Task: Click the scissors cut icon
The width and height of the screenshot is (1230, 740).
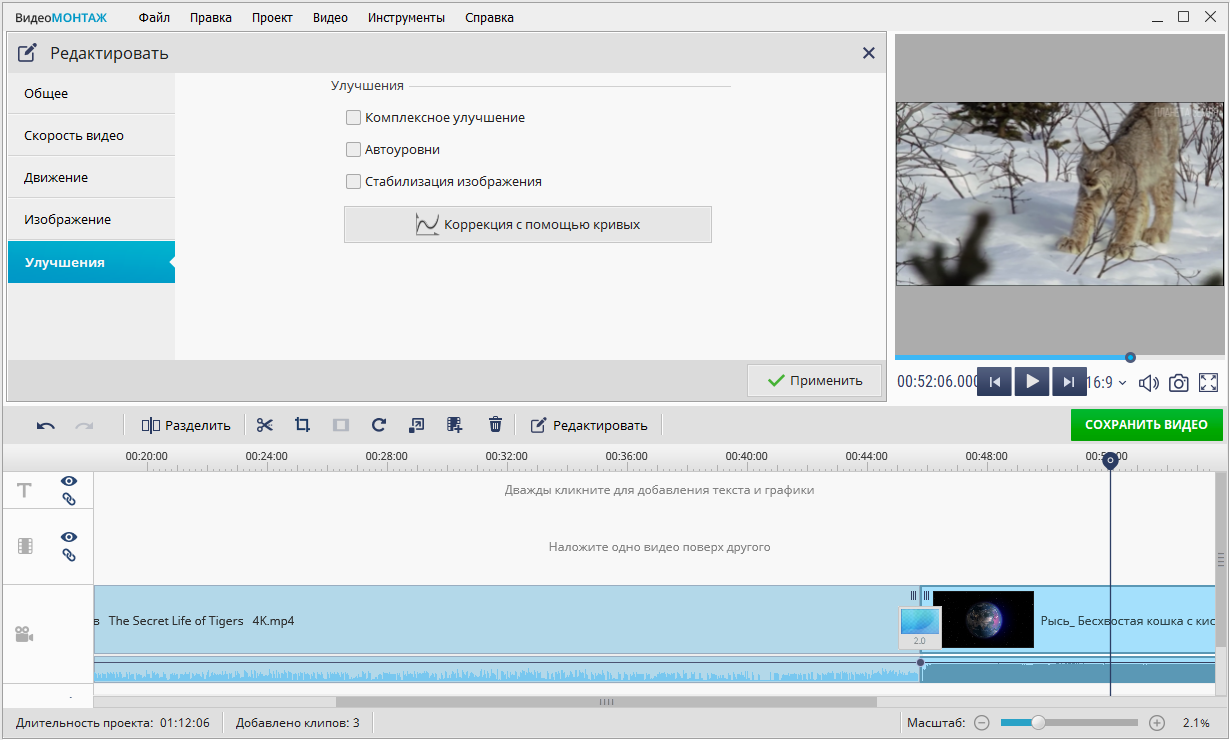Action: tap(264, 425)
